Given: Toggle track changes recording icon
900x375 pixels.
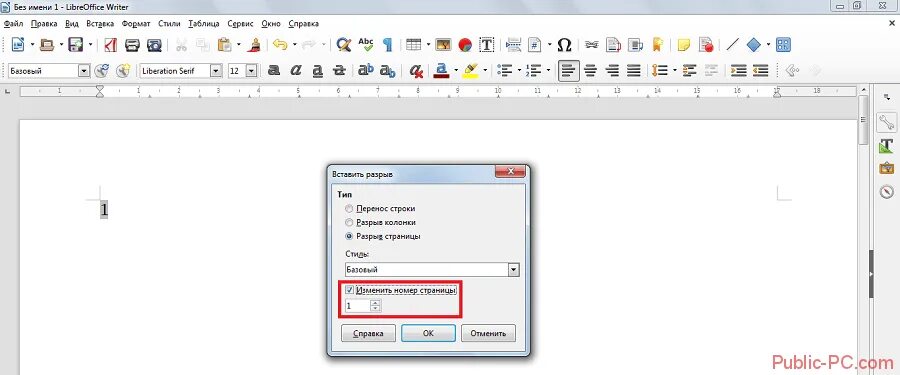Looking at the screenshot, I should click(705, 44).
